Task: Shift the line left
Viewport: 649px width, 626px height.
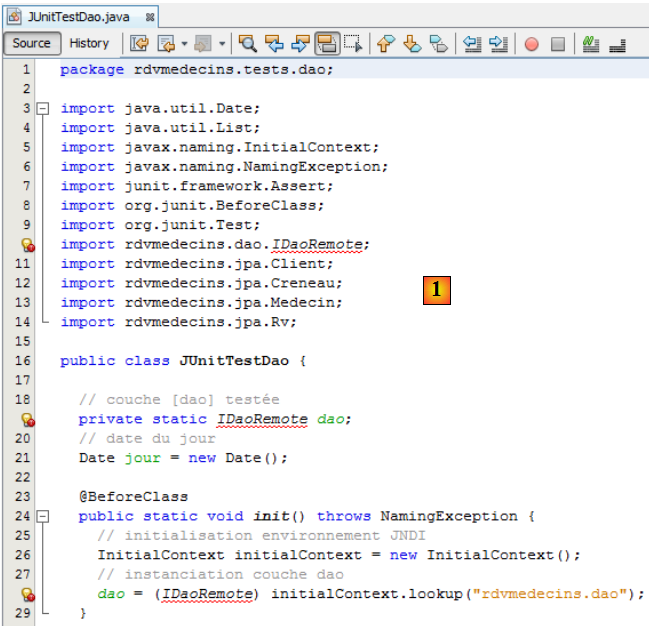Action: click(471, 44)
